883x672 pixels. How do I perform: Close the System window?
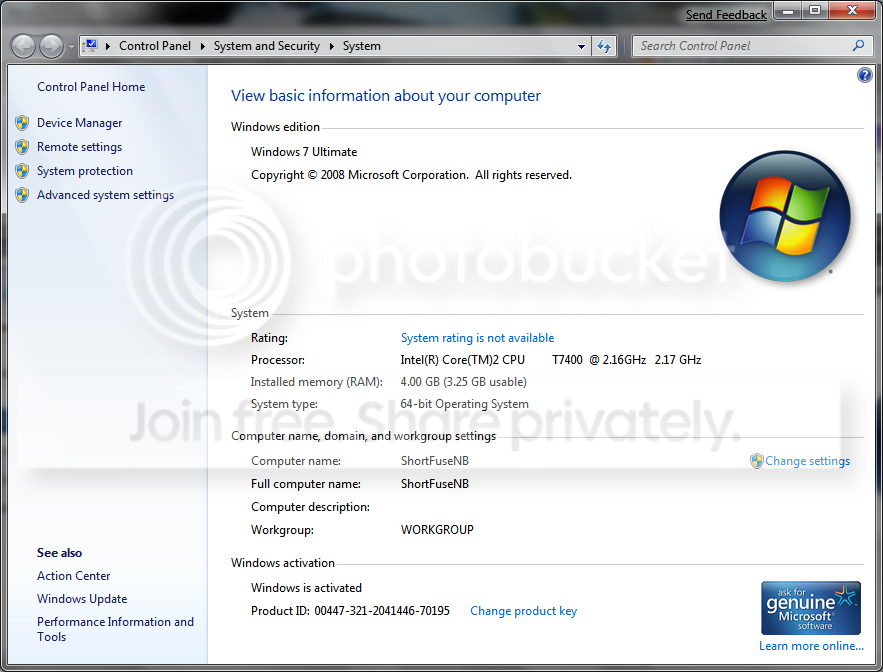[851, 10]
